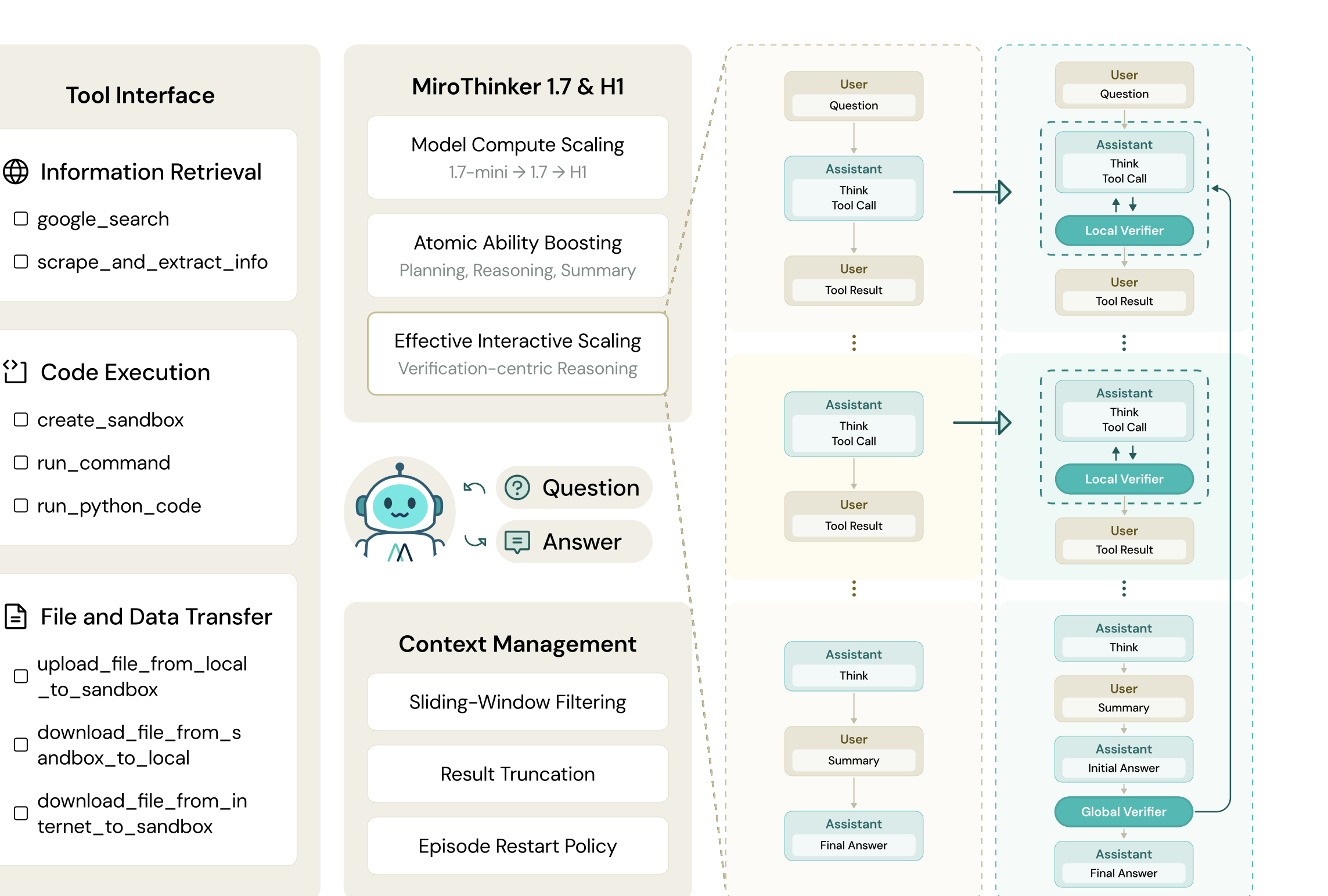Check the google_search checkbox
1328x896 pixels.
point(21,219)
